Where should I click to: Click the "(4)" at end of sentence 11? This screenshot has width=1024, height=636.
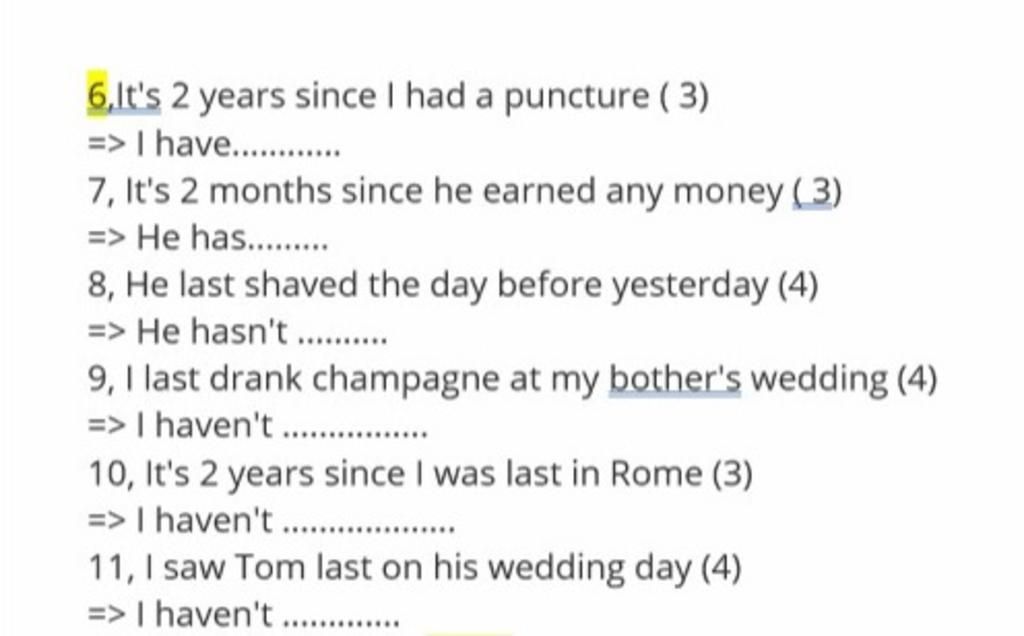pyautogui.click(x=721, y=567)
